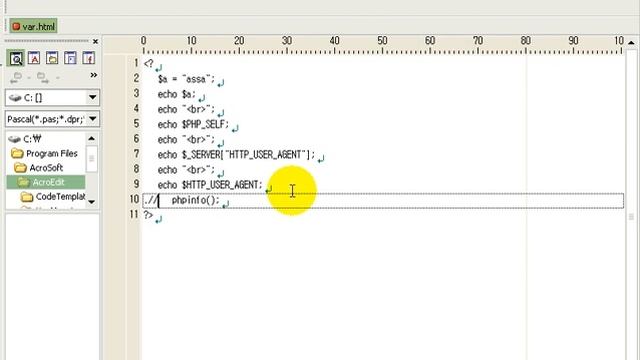The width and height of the screenshot is (640, 360).
Task: Click the 'echo "<br>";' code on line 4
Action: (x=186, y=109)
